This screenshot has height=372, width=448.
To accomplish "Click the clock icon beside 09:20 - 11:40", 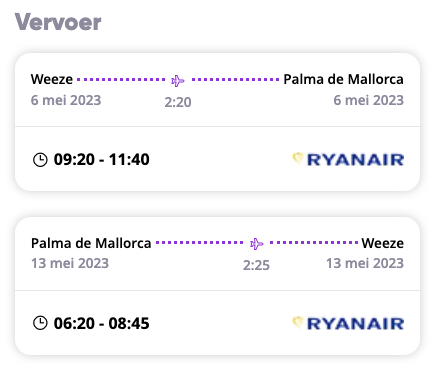I will coord(40,159).
